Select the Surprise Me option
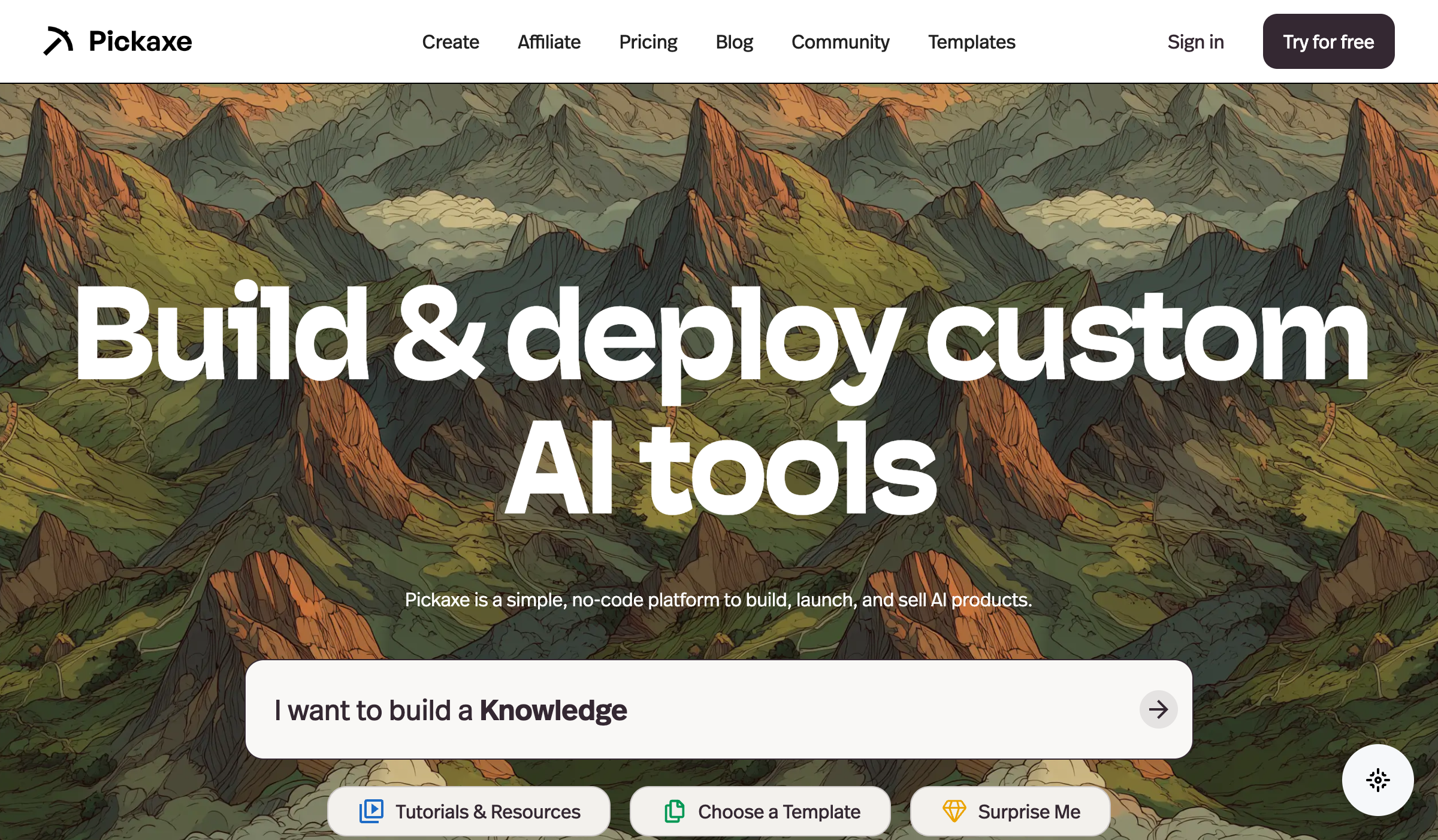Viewport: 1438px width, 840px height. click(1029, 811)
